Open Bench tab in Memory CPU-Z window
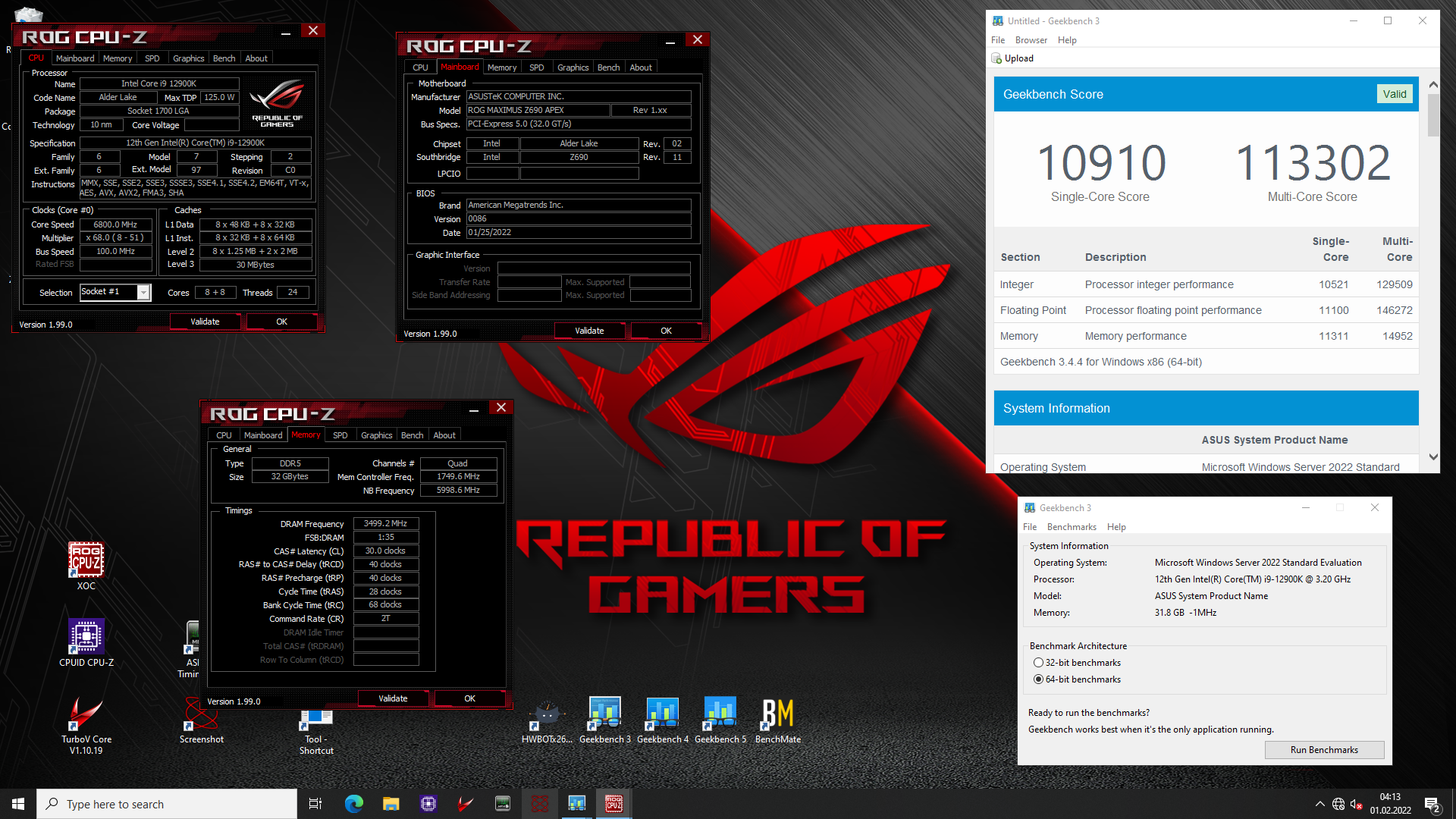This screenshot has height=819, width=1456. click(412, 435)
